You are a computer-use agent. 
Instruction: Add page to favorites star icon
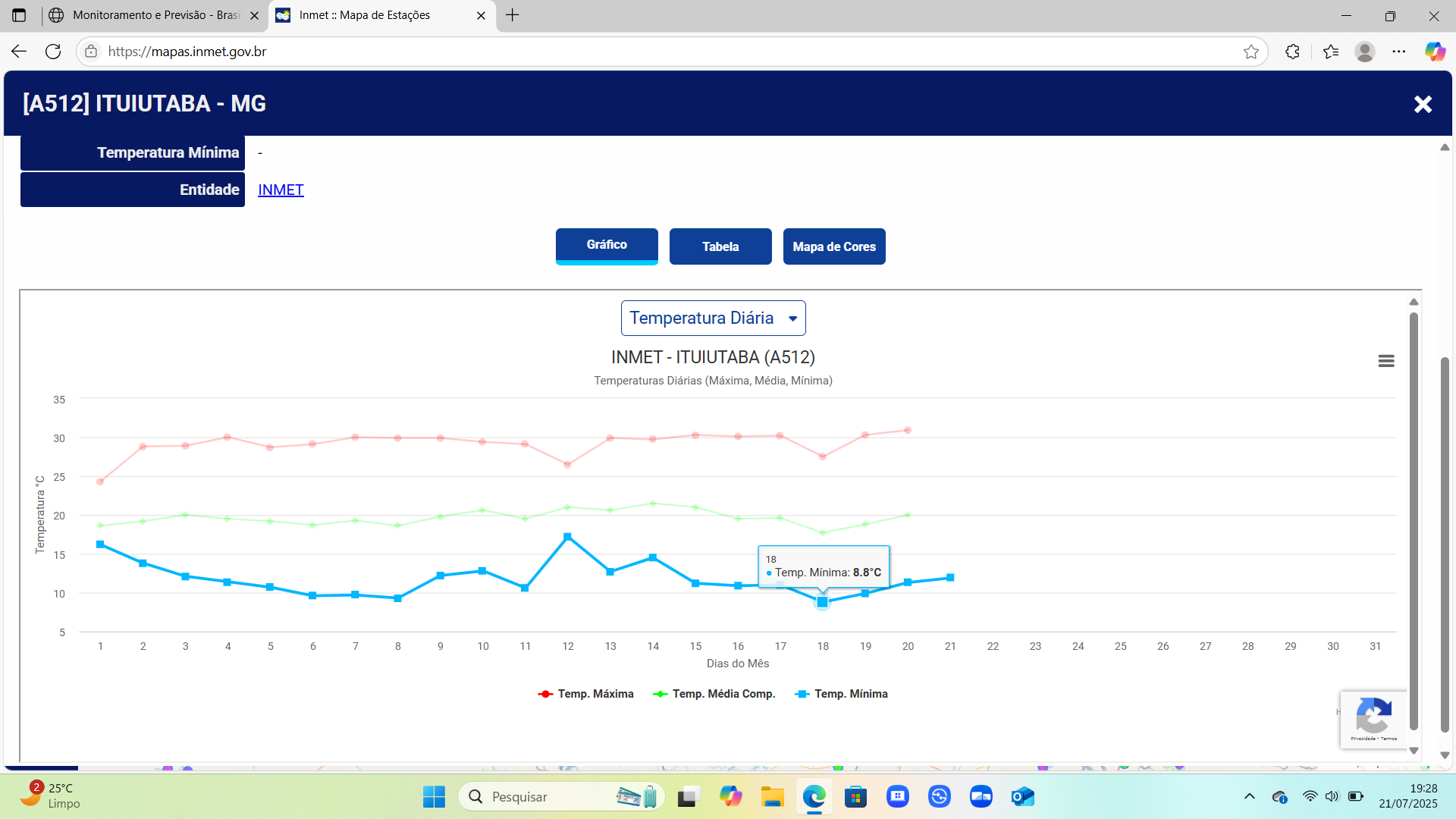pyautogui.click(x=1251, y=52)
